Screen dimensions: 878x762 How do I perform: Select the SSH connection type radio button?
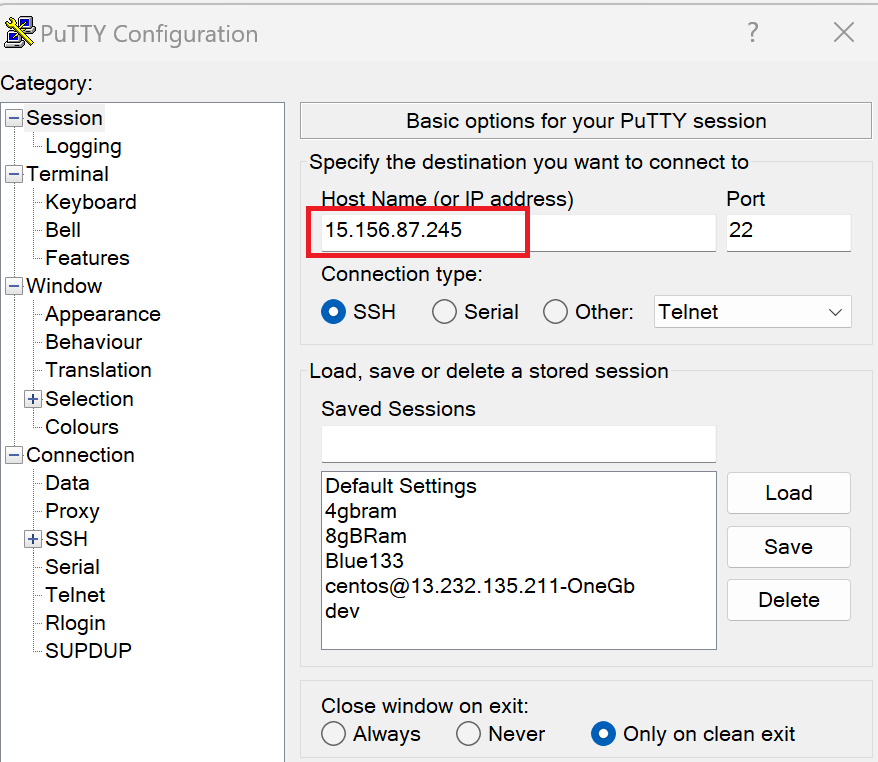(333, 312)
